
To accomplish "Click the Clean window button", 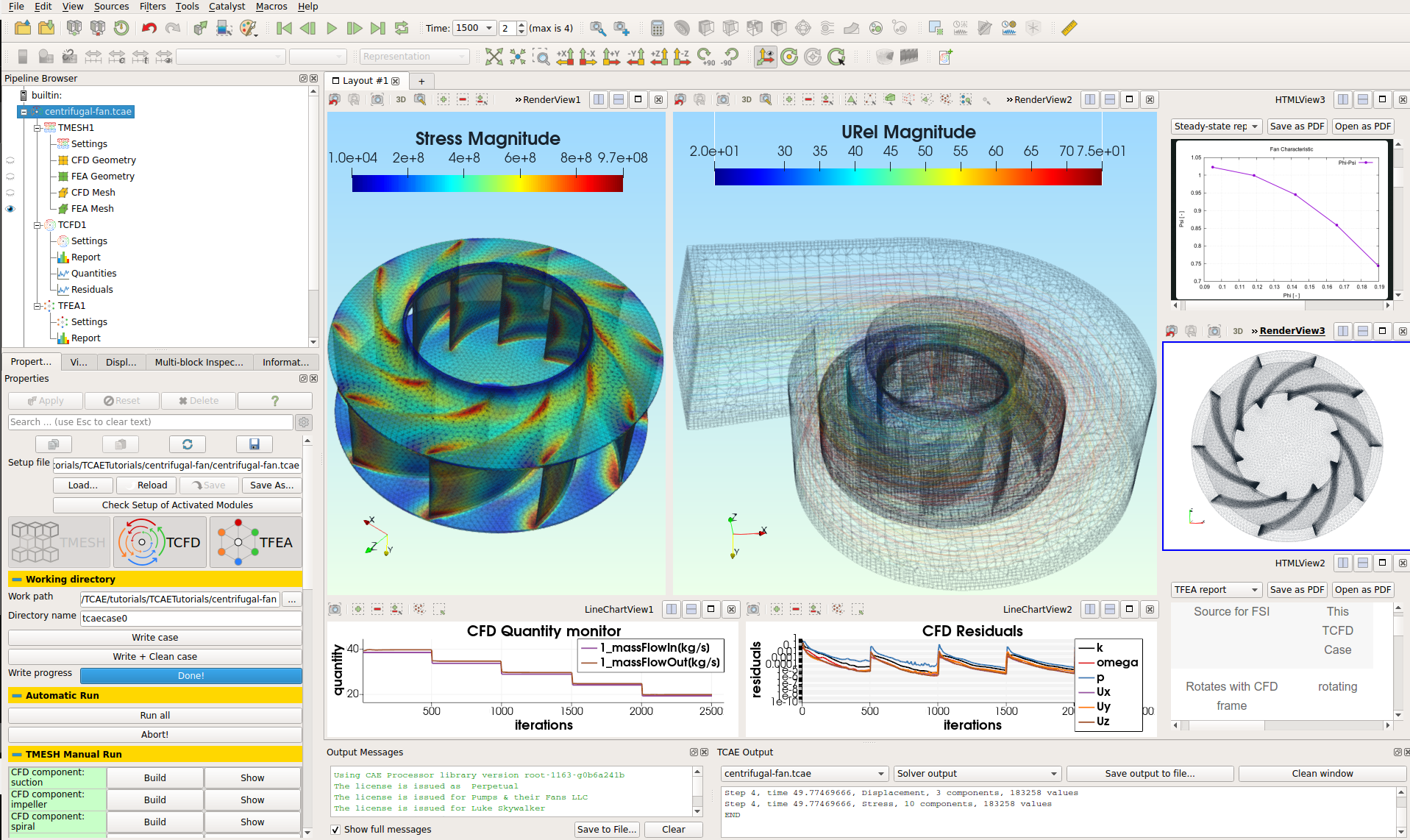I will 1322,774.
